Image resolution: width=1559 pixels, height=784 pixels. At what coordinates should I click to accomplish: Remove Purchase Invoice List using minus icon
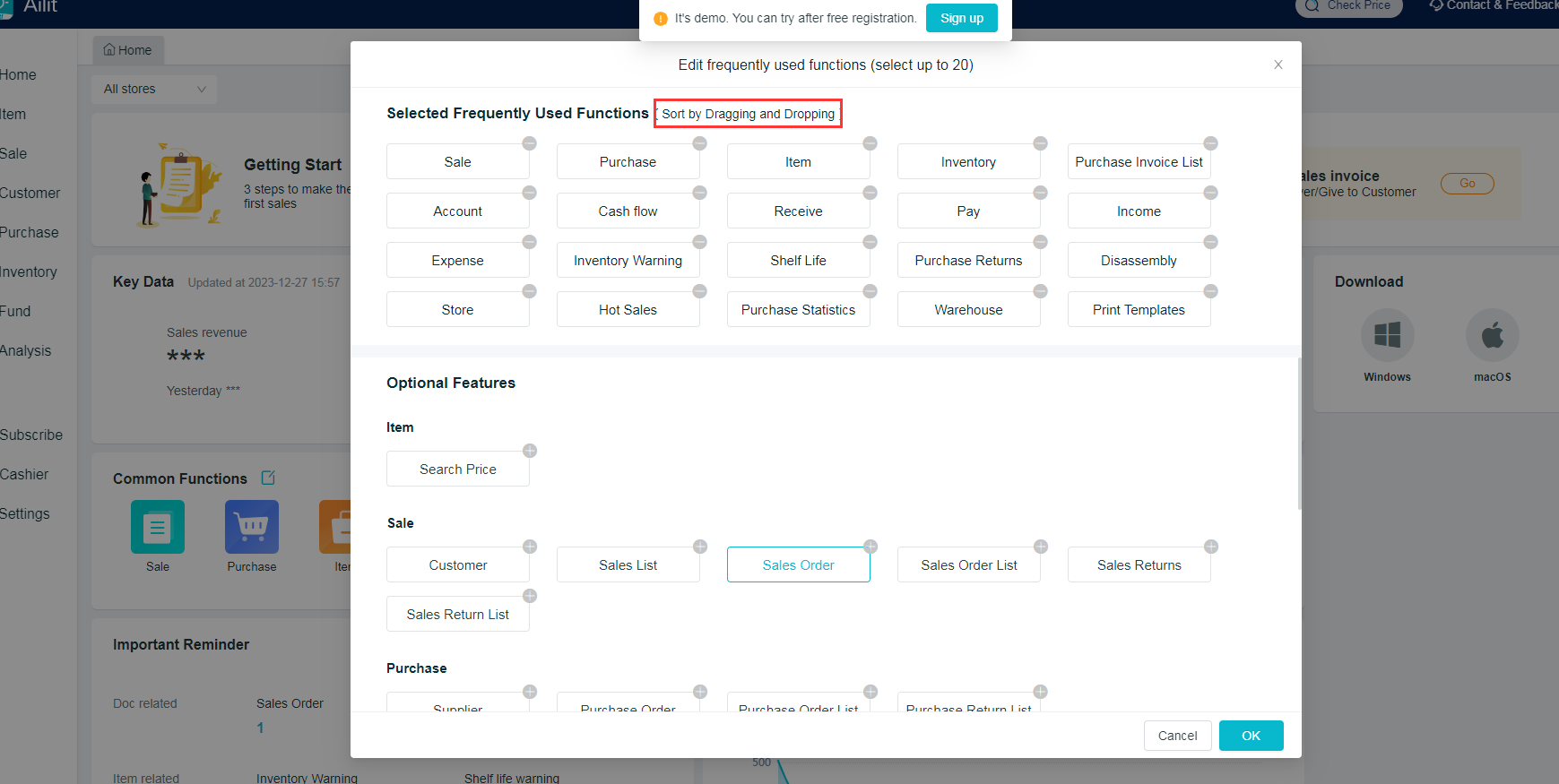(x=1210, y=143)
